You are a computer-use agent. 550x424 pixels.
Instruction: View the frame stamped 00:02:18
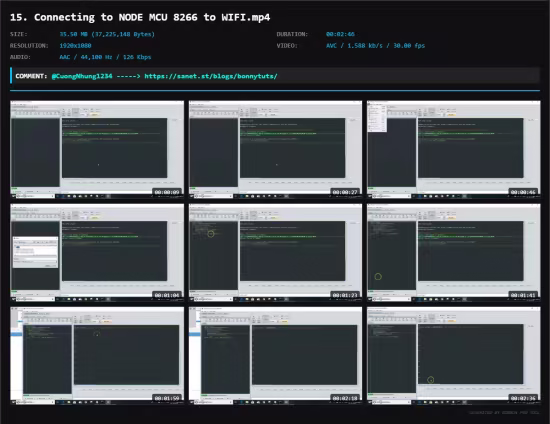point(275,356)
